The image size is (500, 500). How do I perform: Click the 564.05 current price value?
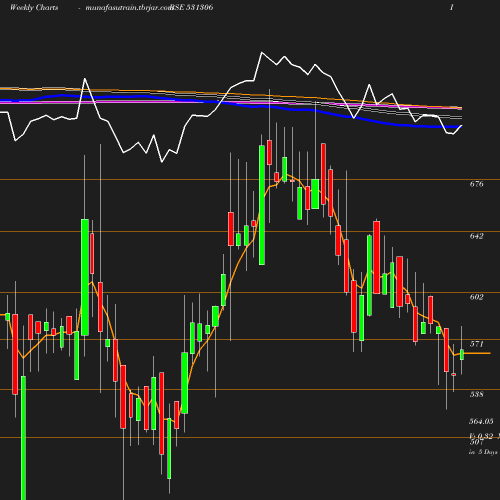pos(481,421)
